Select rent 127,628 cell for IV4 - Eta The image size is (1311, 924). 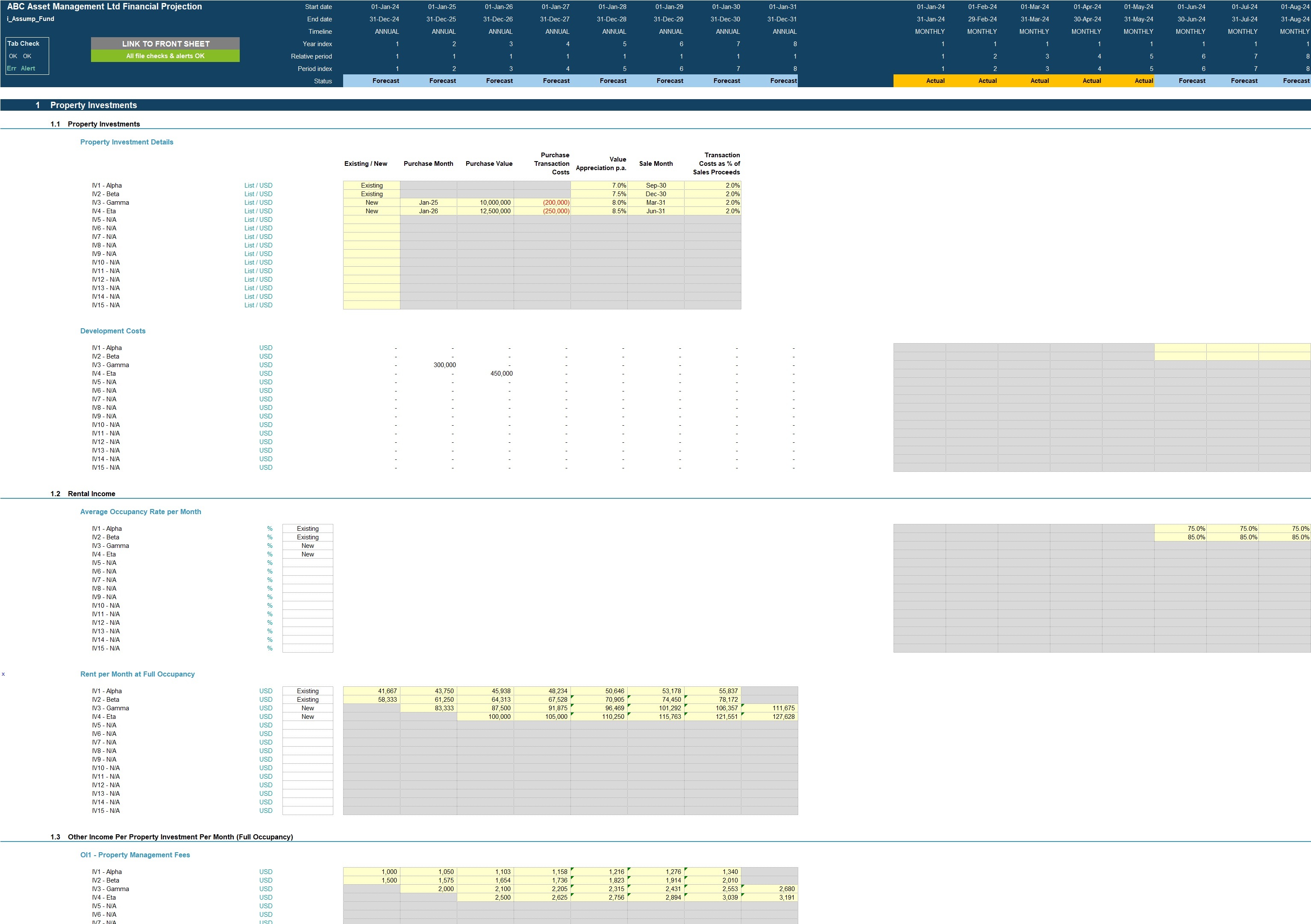pyautogui.click(x=769, y=717)
